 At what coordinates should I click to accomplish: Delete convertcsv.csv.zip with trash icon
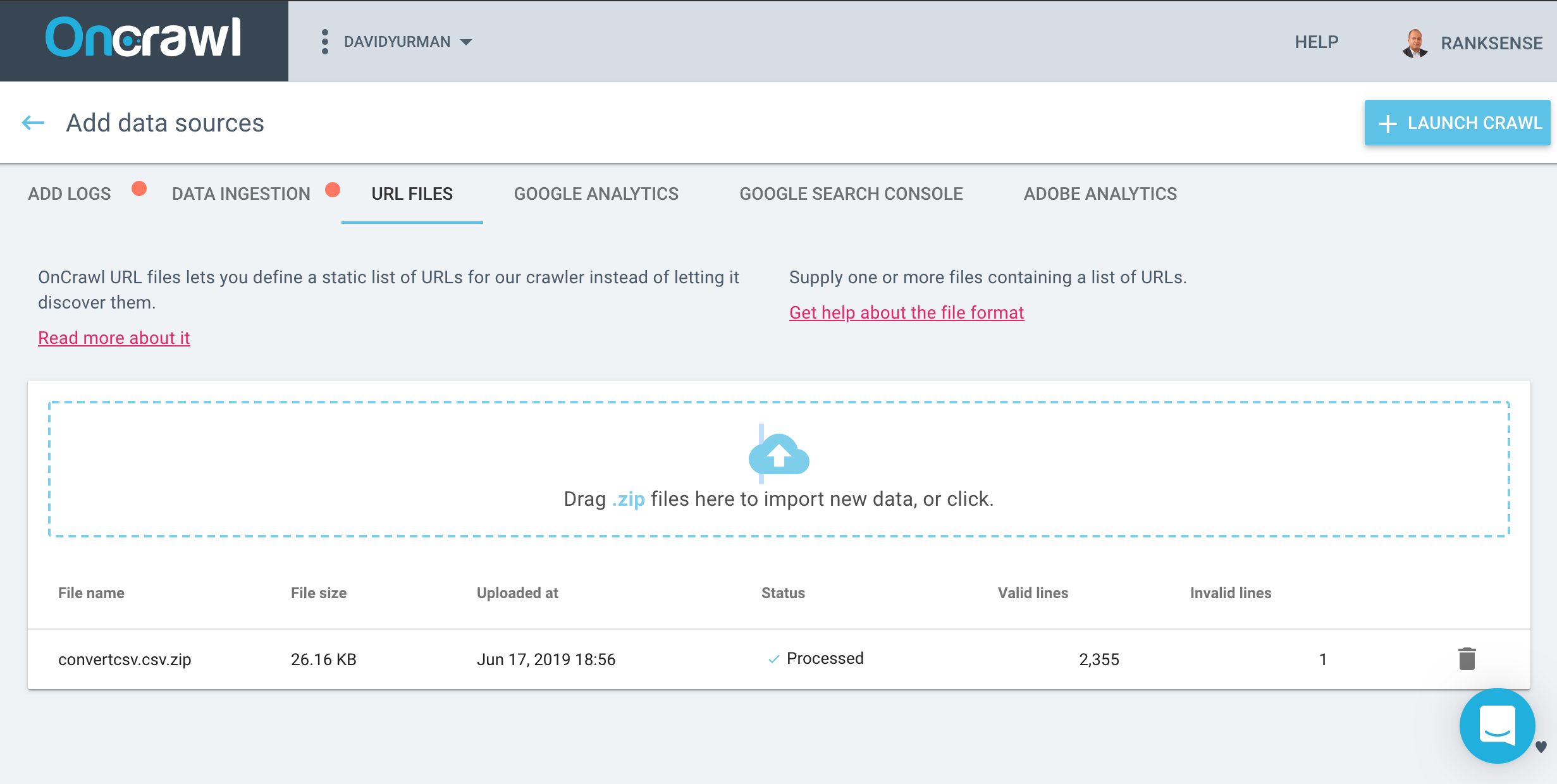click(1467, 659)
